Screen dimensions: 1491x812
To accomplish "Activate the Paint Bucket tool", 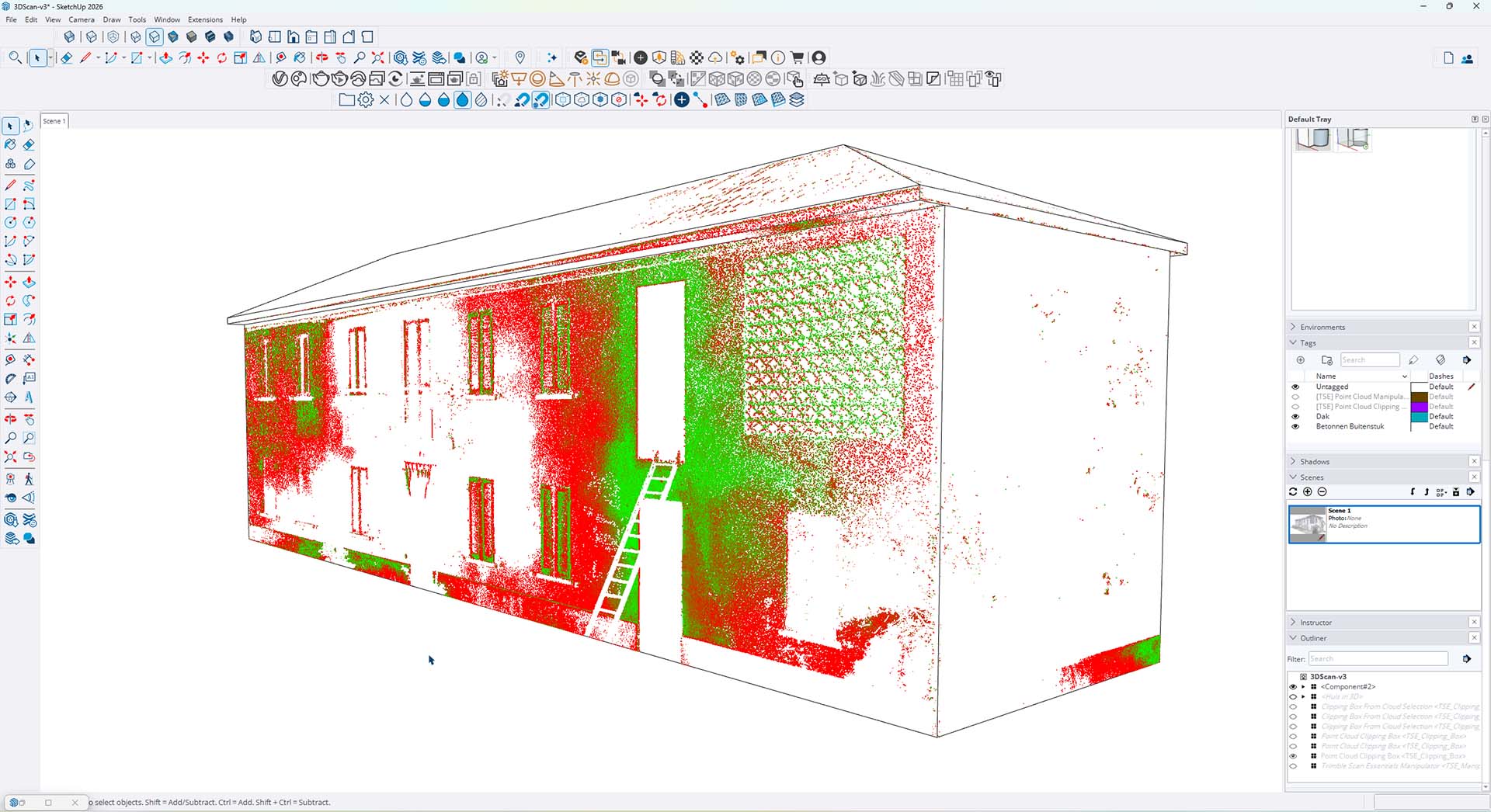I will coord(10,145).
